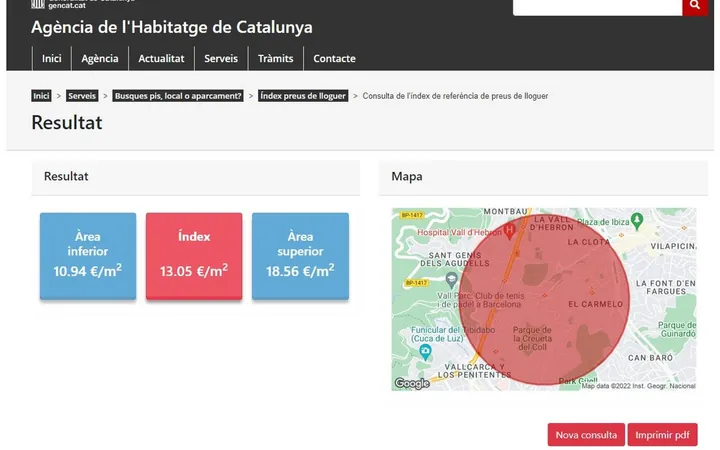
Task: Click the Google logo on map
Action: [412, 383]
